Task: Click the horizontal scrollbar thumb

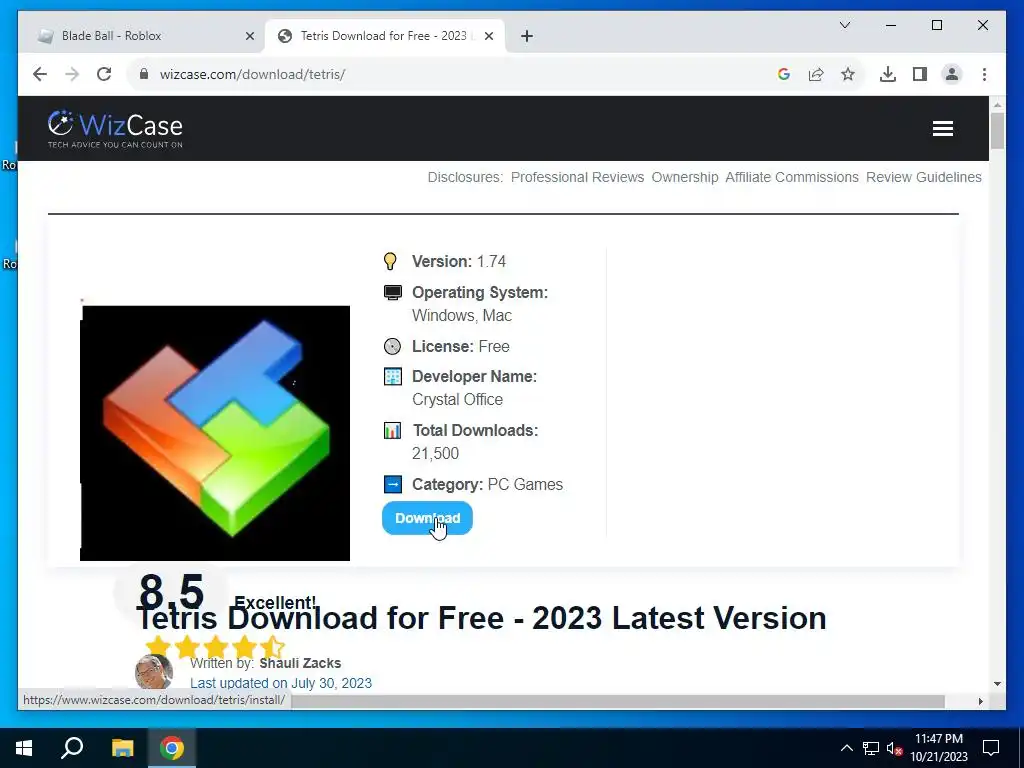Action: 618,701
